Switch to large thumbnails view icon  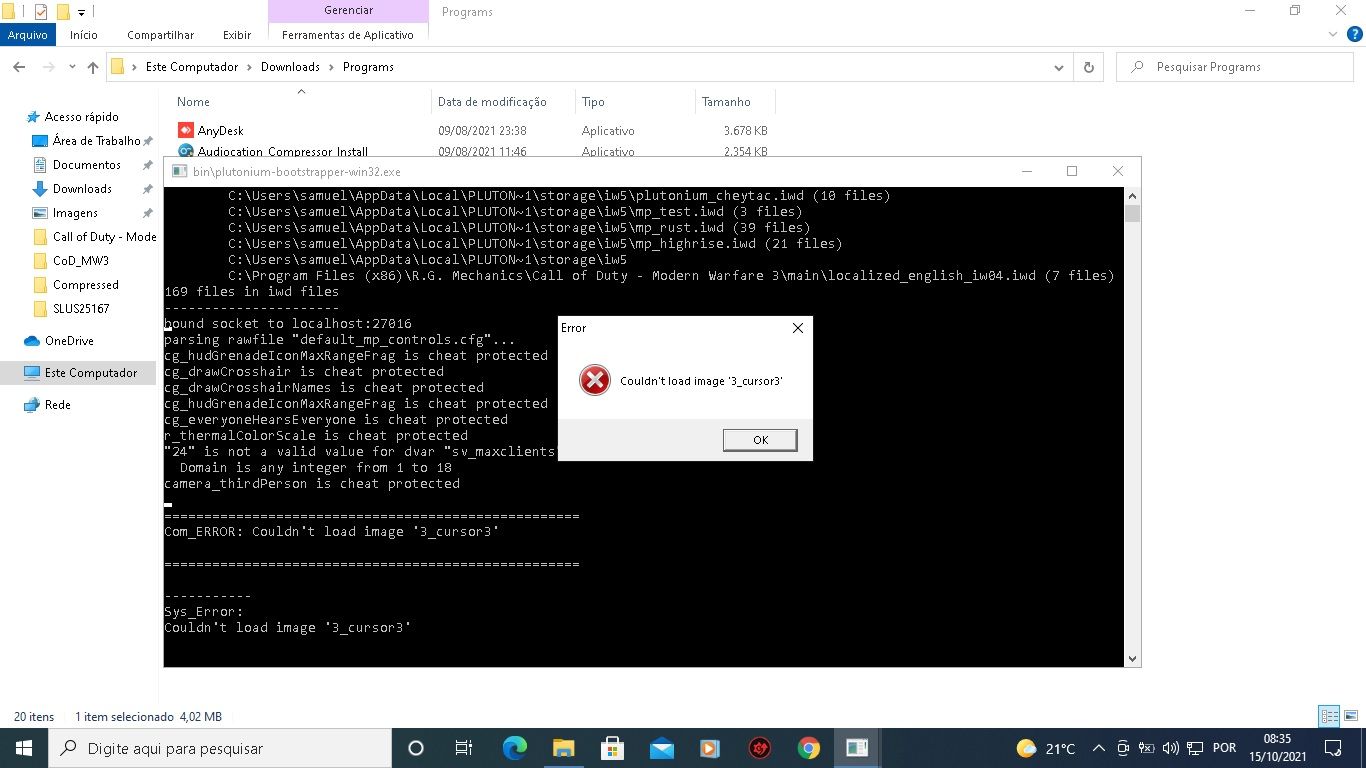1351,716
